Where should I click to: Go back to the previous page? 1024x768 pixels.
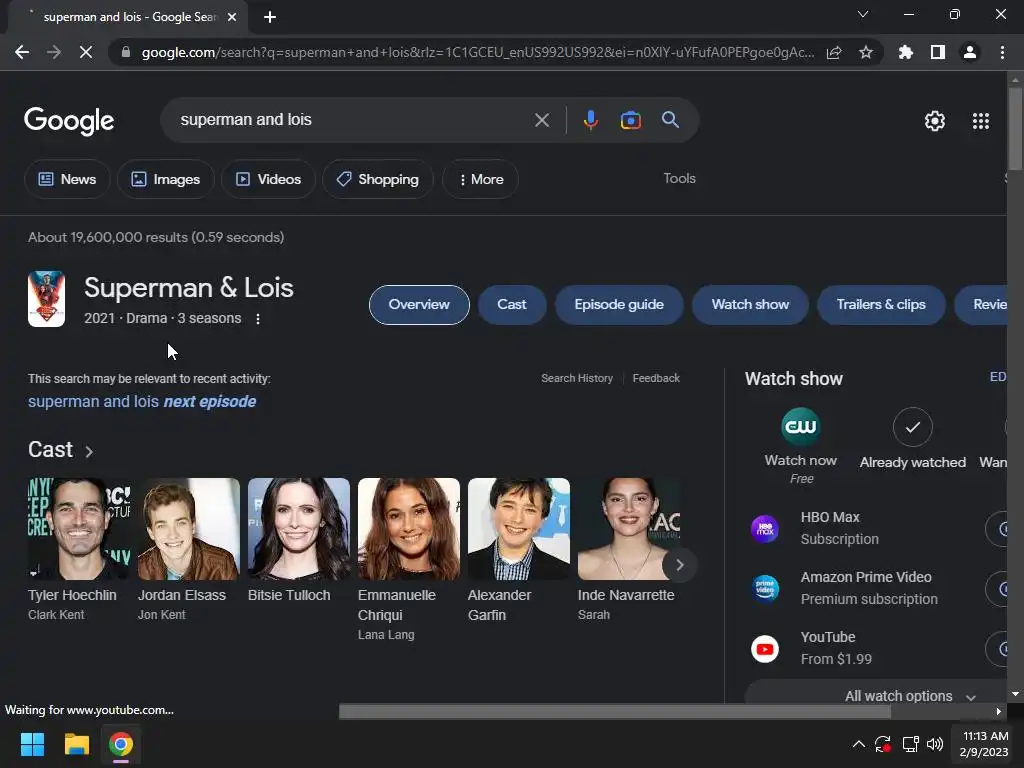point(22,52)
